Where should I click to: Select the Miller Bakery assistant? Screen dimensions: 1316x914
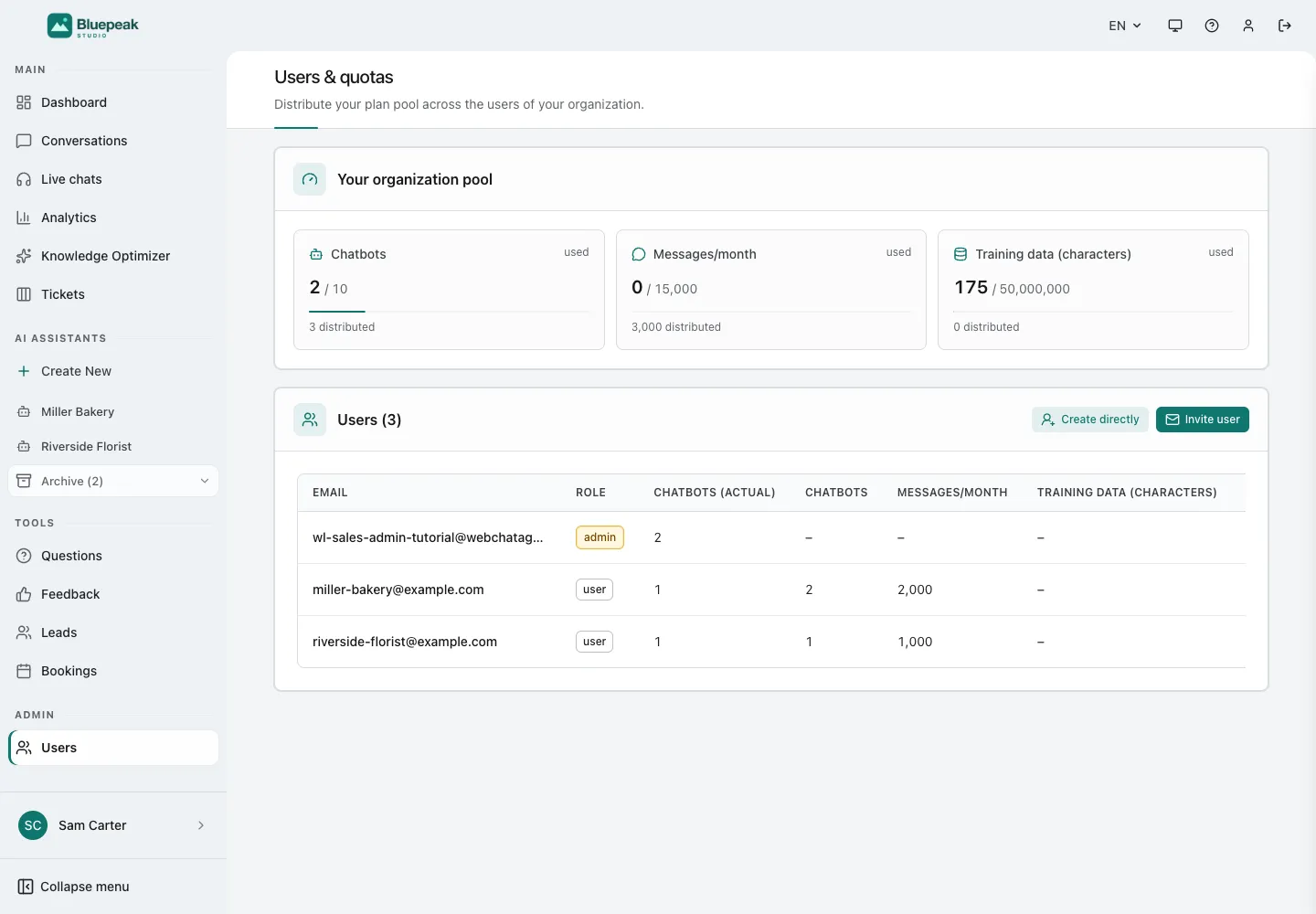pos(113,411)
